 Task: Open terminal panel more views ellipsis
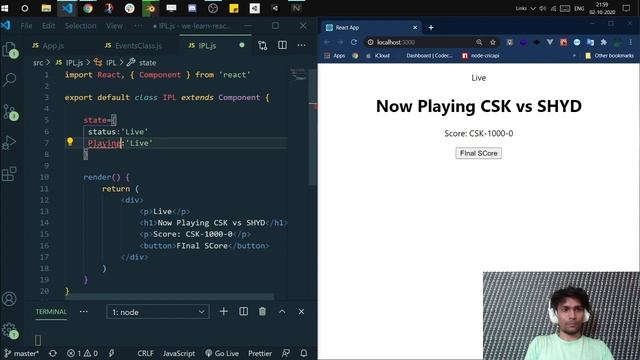coord(84,312)
